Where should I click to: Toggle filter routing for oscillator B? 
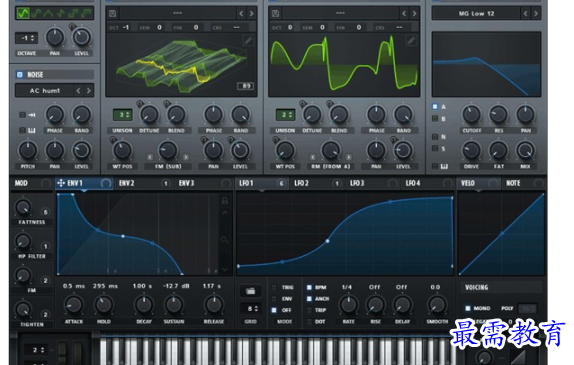435,119
